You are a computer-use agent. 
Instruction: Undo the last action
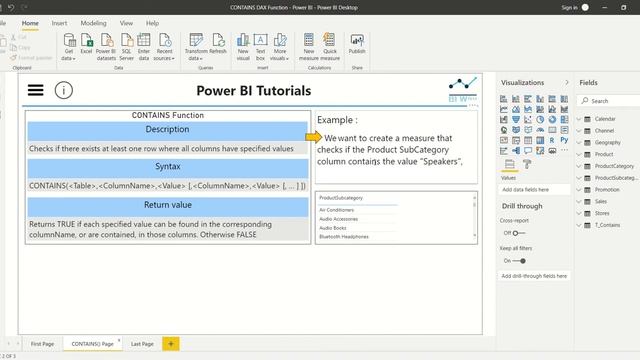(11, 7)
